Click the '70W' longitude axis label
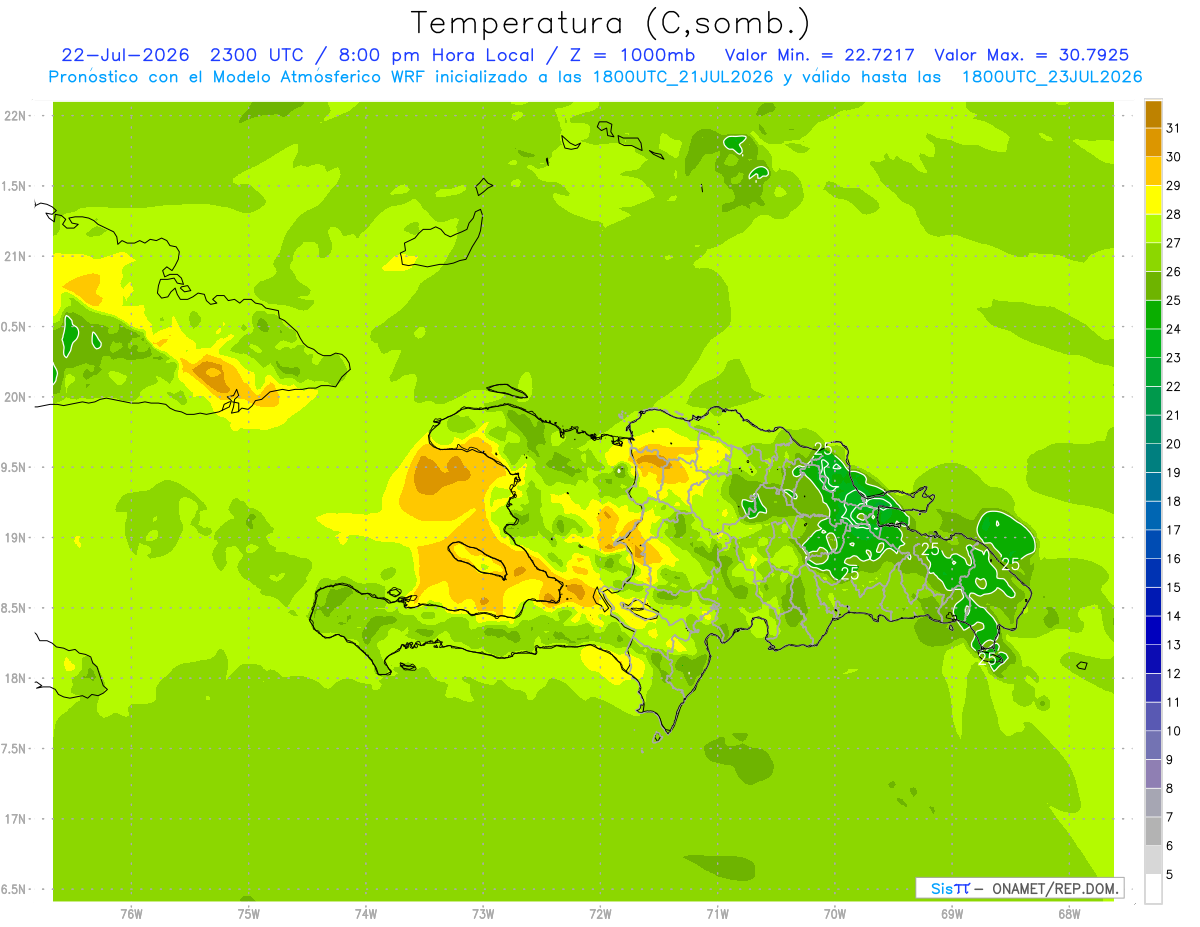1200x927 pixels. (835, 914)
